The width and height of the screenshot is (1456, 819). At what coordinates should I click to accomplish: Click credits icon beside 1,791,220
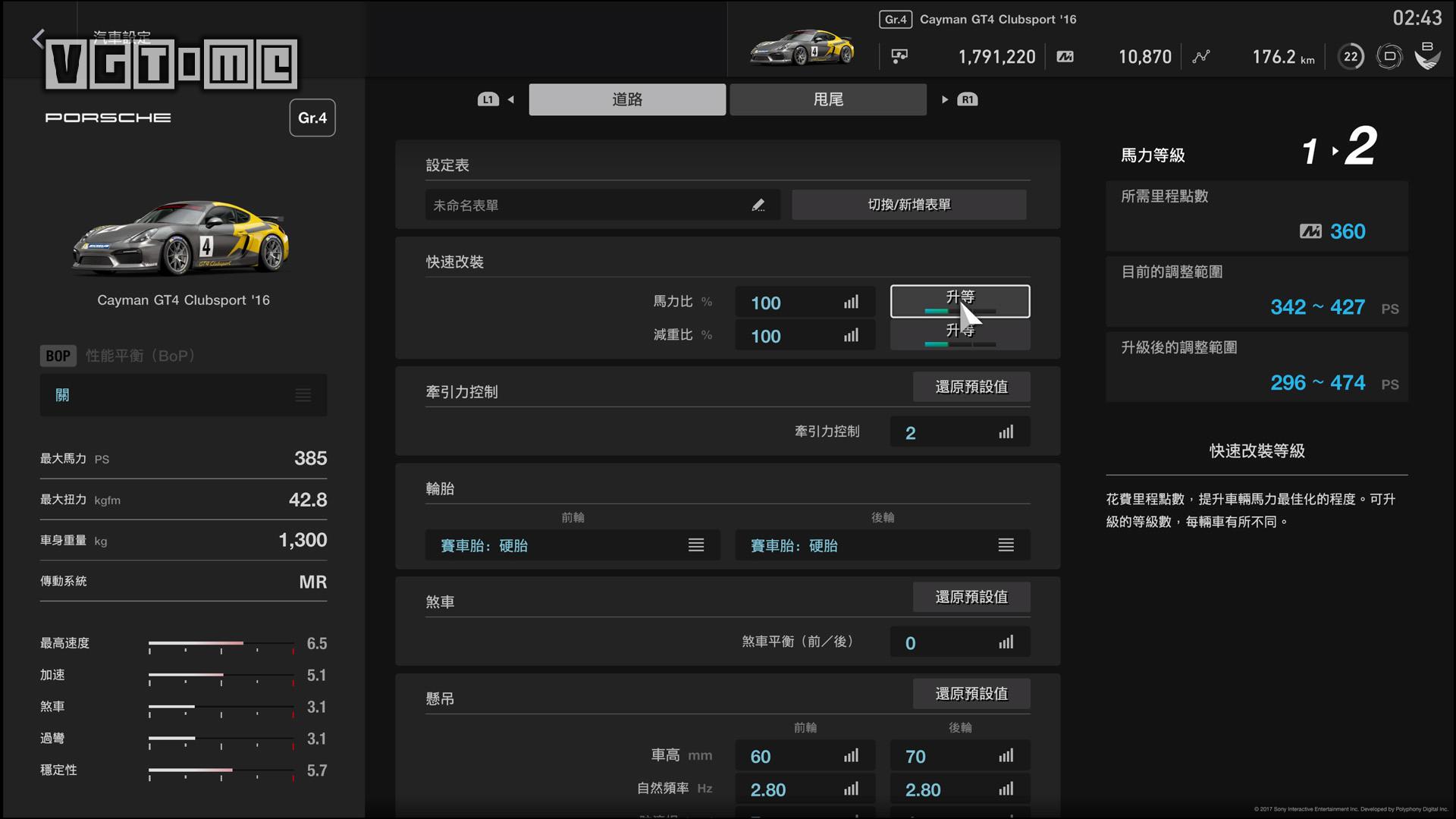click(x=899, y=56)
